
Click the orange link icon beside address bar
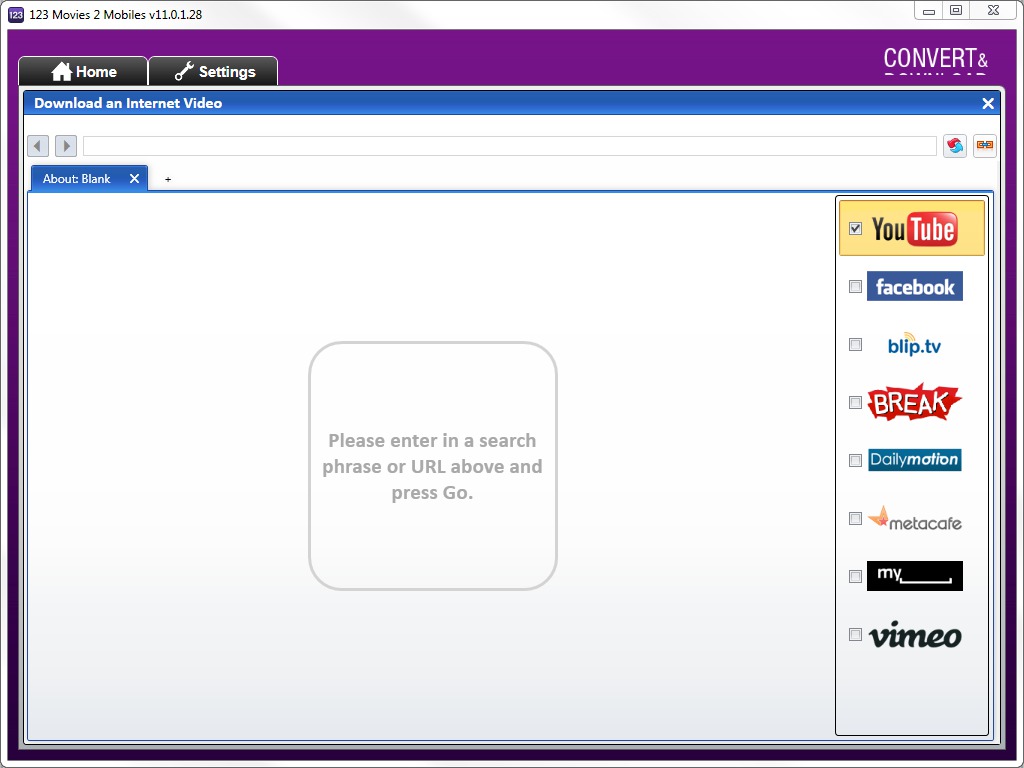tap(985, 146)
